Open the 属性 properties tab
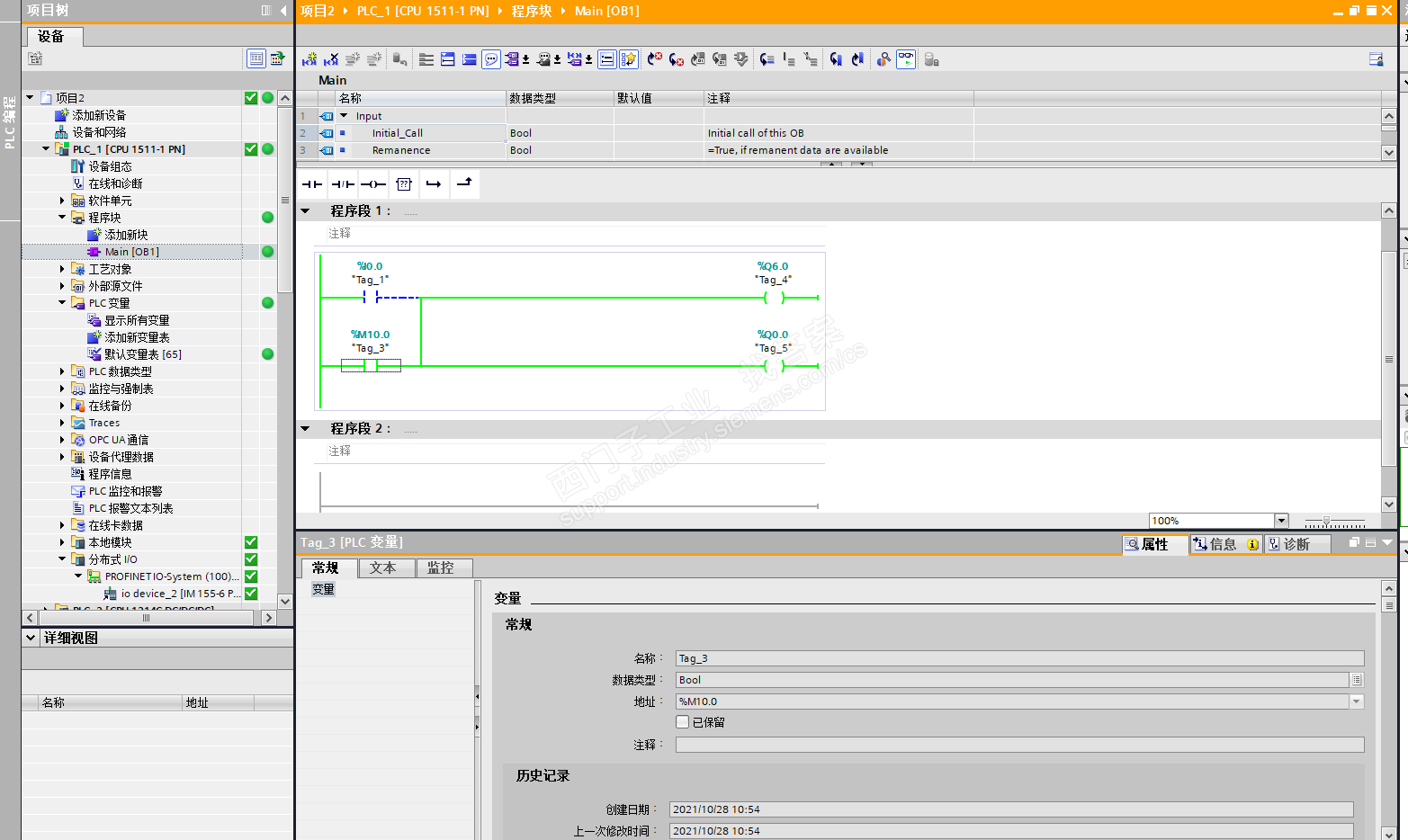 coord(1155,544)
